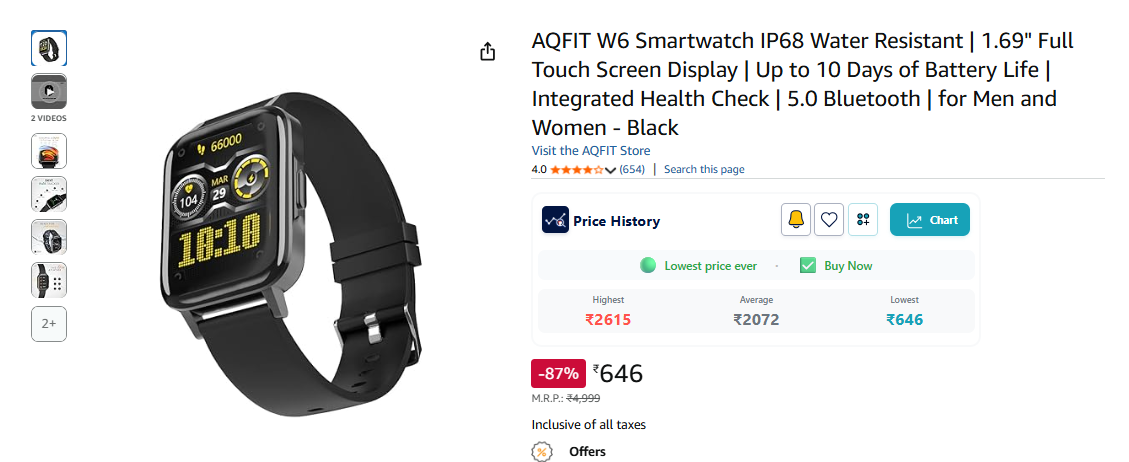Select the orange watch face thumbnail
The width and height of the screenshot is (1129, 462).
click(x=49, y=151)
